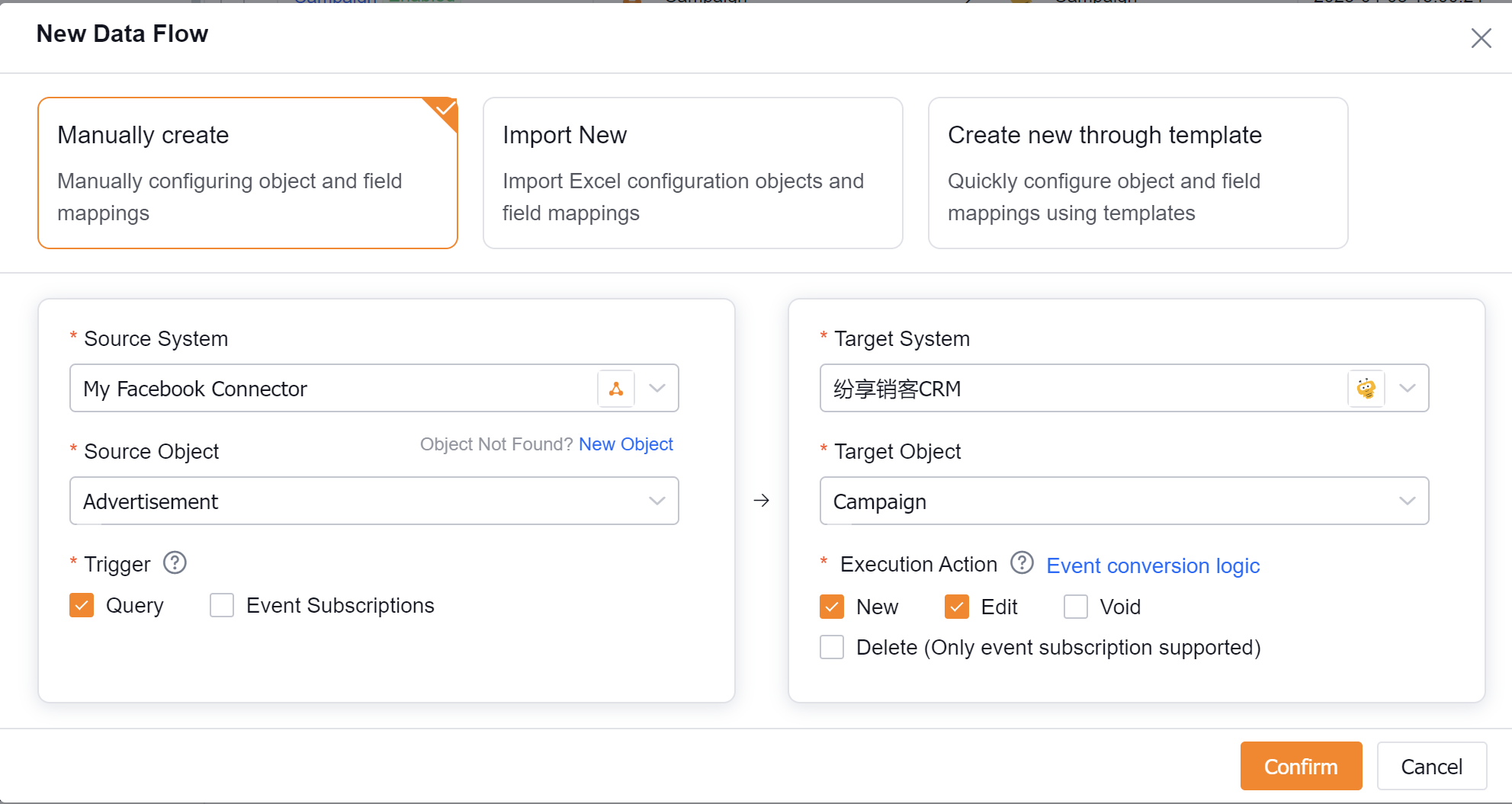
Task: Click the CRM bee icon in Target System
Action: coord(1366,389)
